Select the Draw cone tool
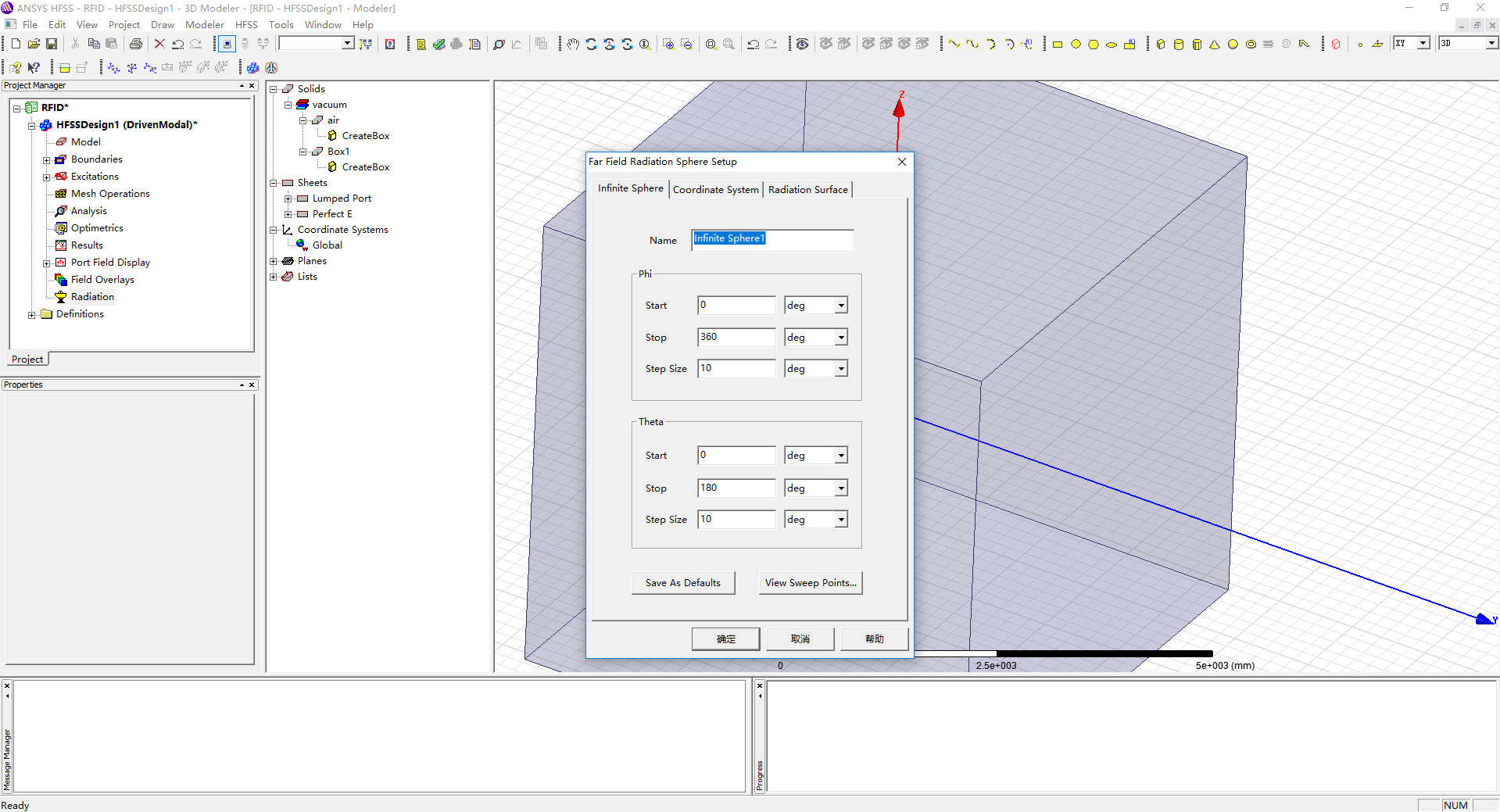The width and height of the screenshot is (1500, 812). pyautogui.click(x=1215, y=45)
